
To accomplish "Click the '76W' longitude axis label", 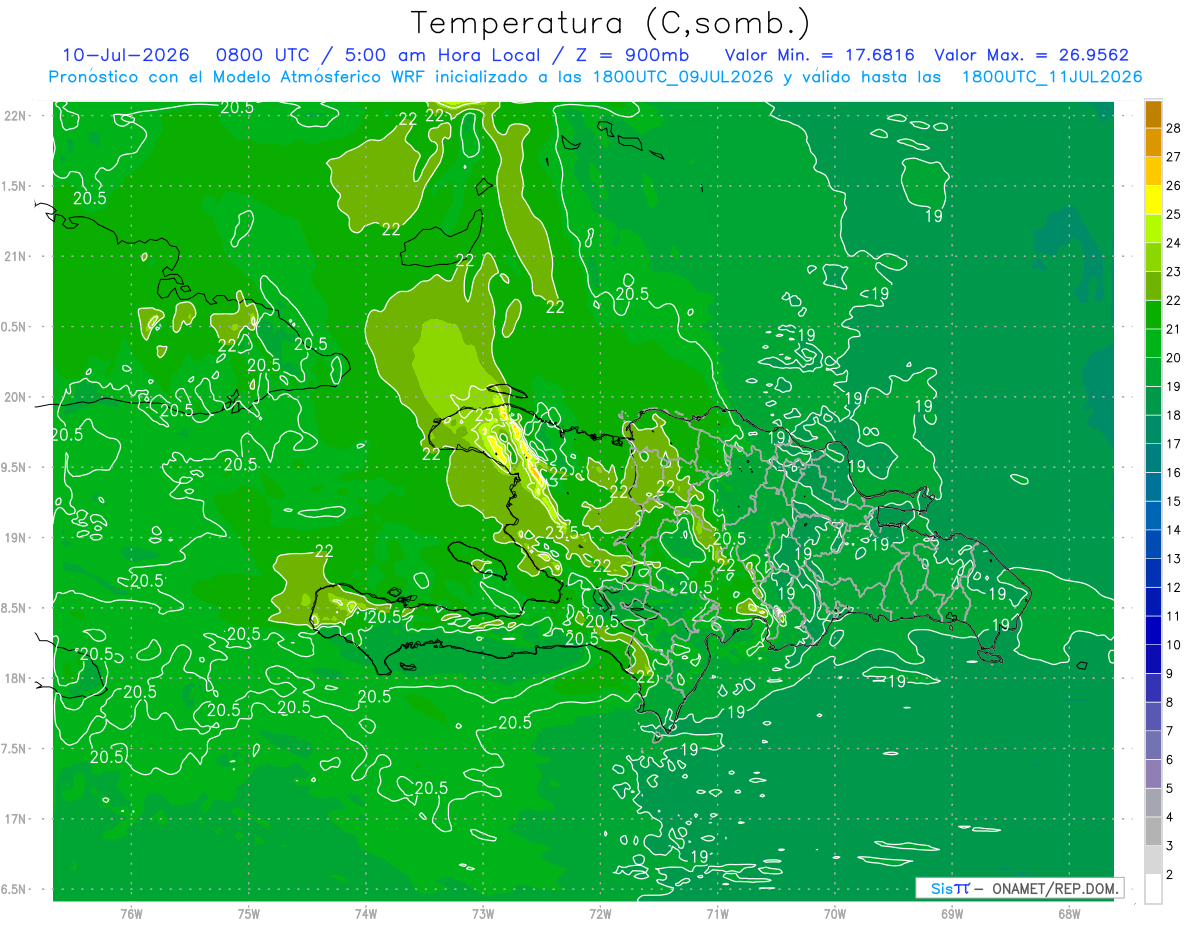I will click(x=131, y=913).
